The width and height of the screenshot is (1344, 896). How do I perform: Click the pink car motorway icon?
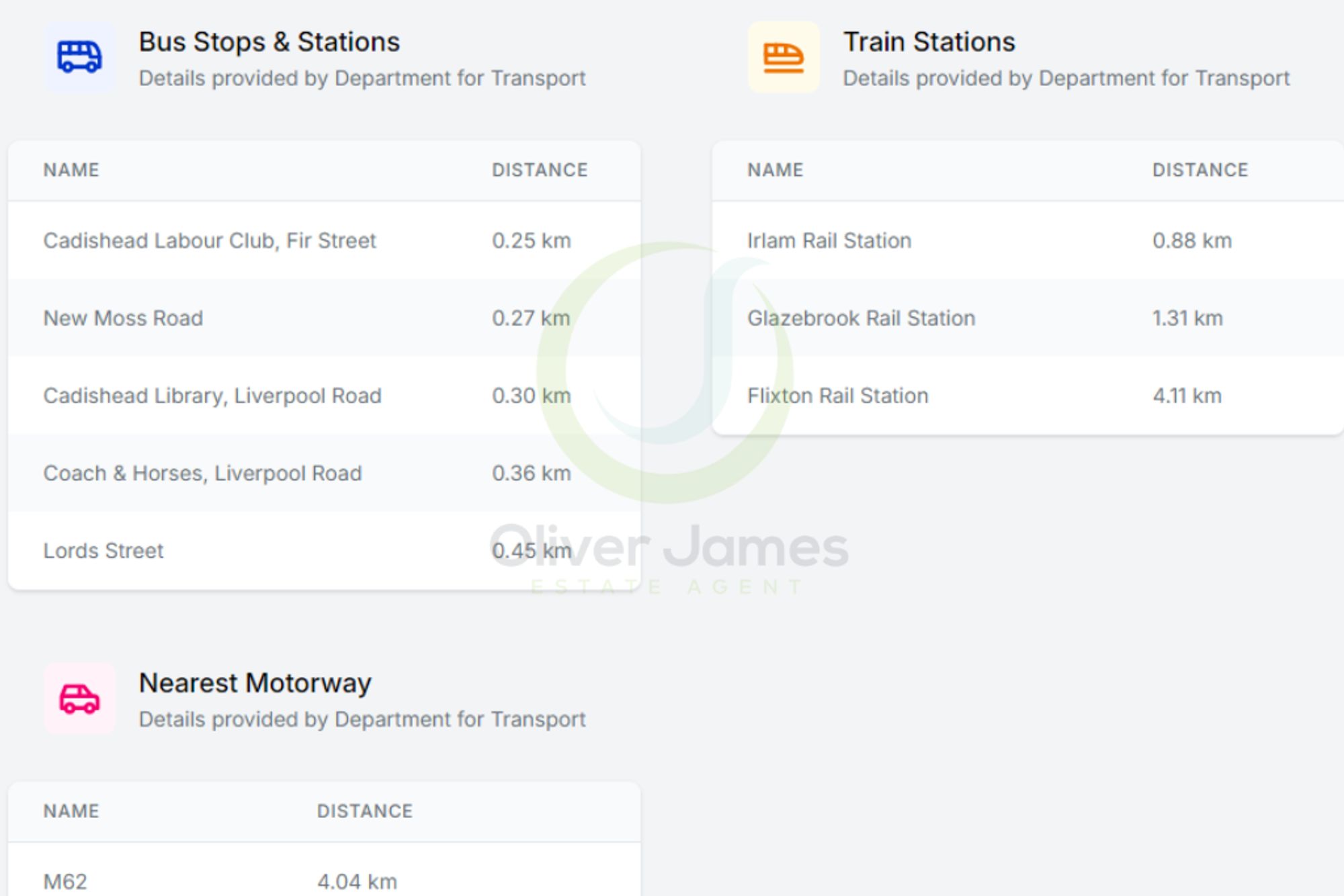click(x=79, y=699)
